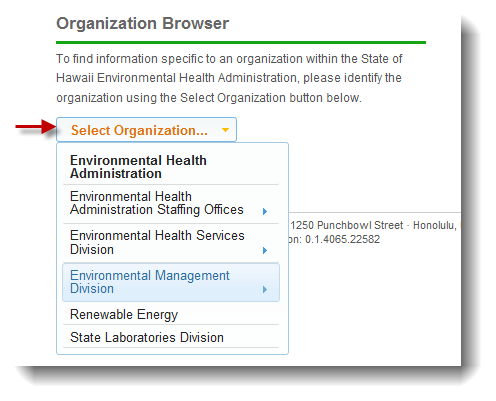Expand the Staffing Offices submenu arrow
Image resolution: width=496 pixels, height=401 pixels.
pos(265,211)
